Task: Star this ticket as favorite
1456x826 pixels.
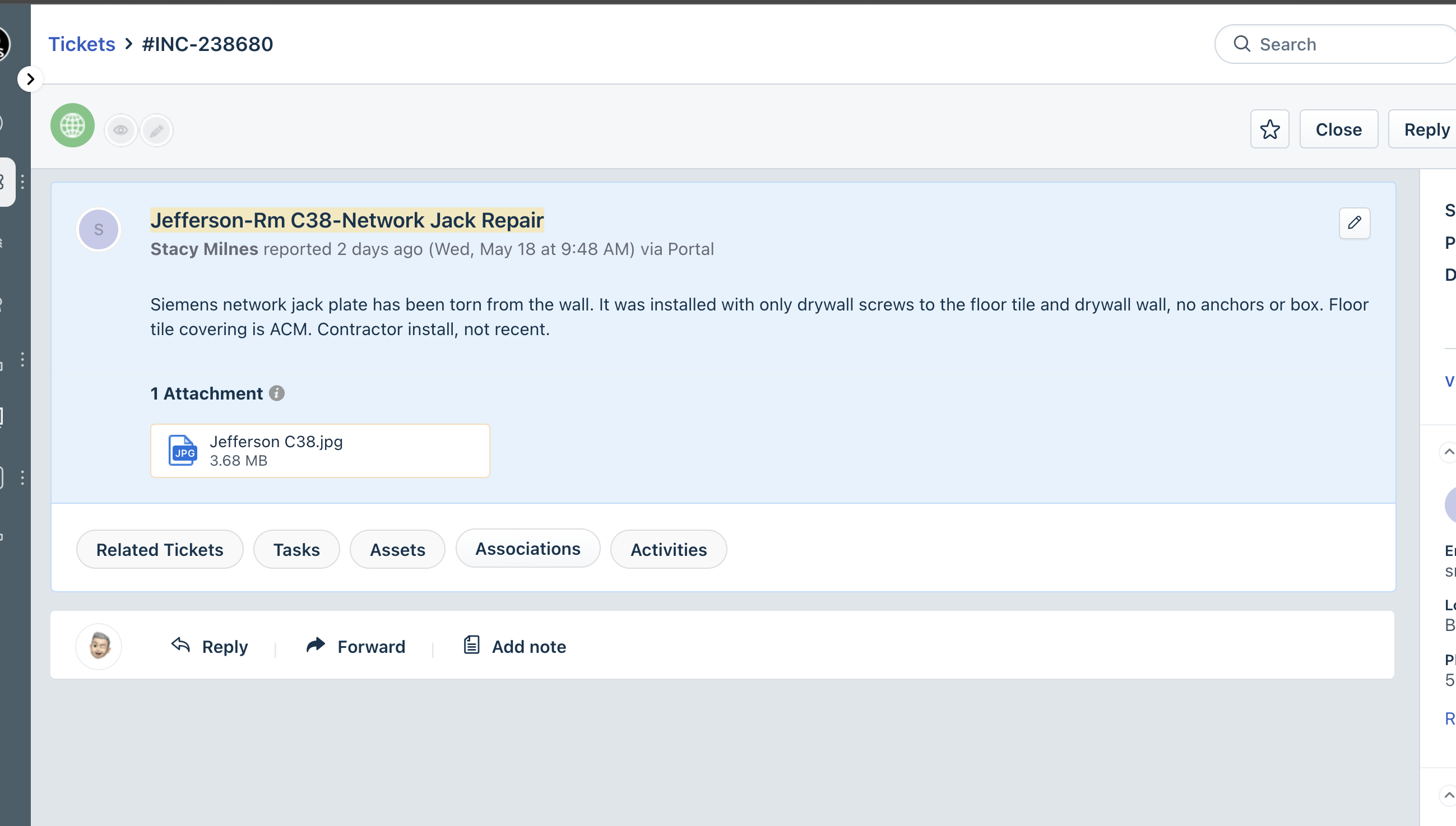Action: [1269, 129]
